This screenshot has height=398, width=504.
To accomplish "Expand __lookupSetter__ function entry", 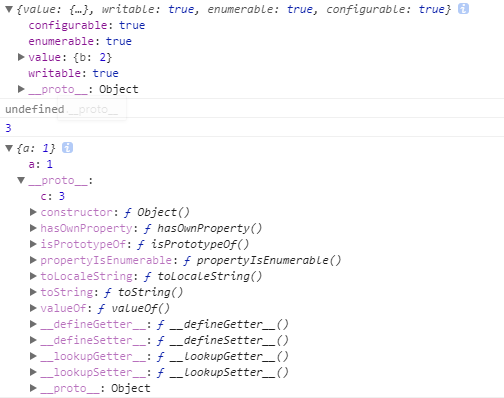I will point(33,372).
